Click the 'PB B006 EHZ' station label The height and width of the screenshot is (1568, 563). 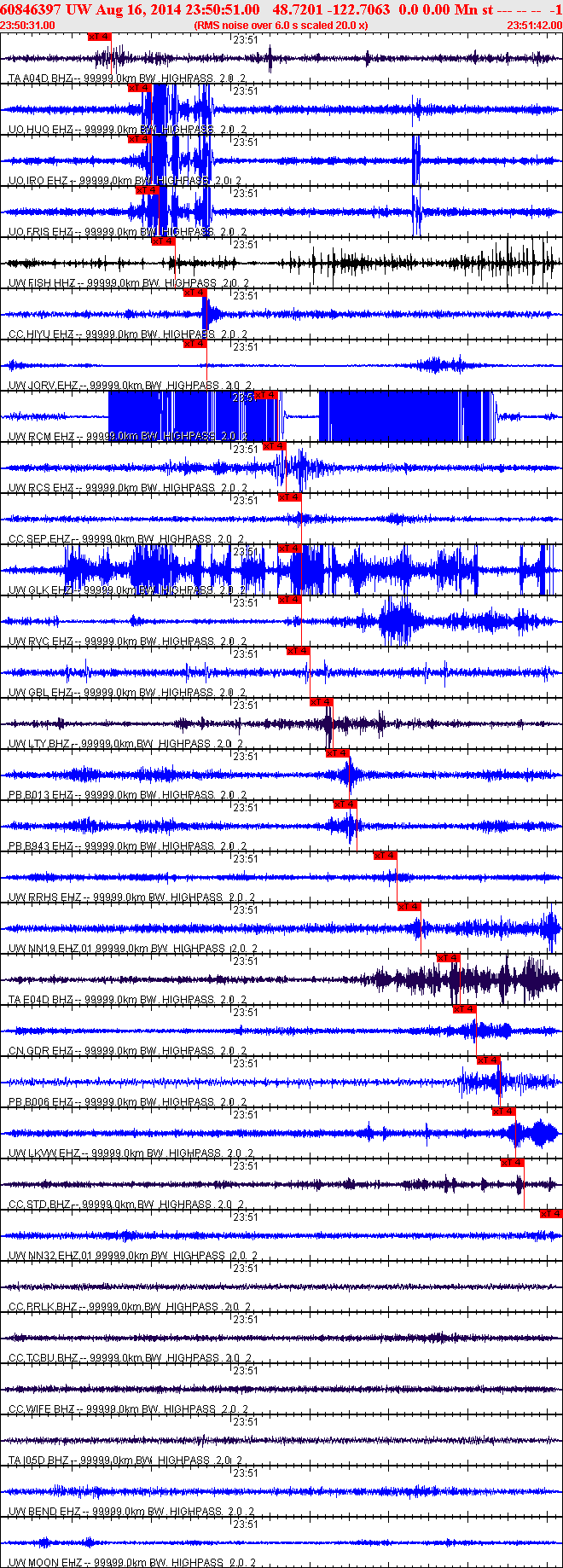(x=41, y=1102)
